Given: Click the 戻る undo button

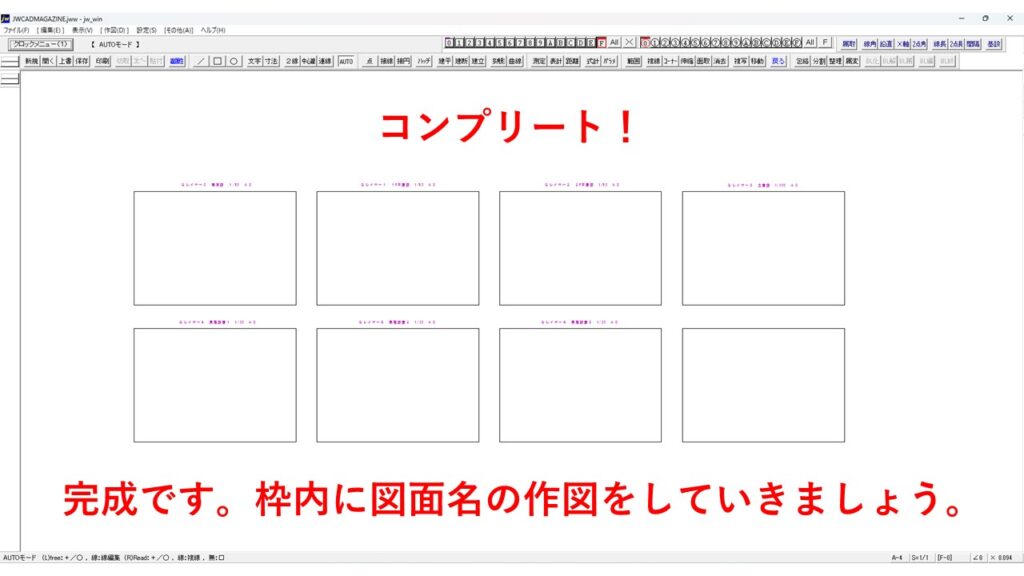Looking at the screenshot, I should coord(778,61).
